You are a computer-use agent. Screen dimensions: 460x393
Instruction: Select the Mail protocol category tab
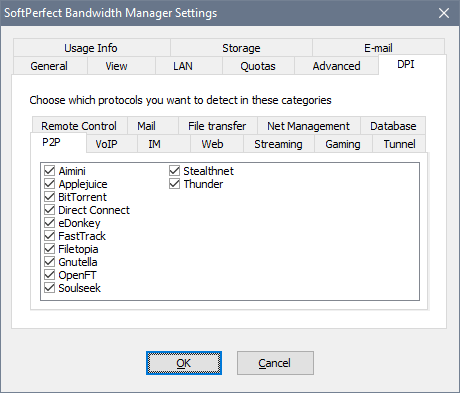coord(153,126)
